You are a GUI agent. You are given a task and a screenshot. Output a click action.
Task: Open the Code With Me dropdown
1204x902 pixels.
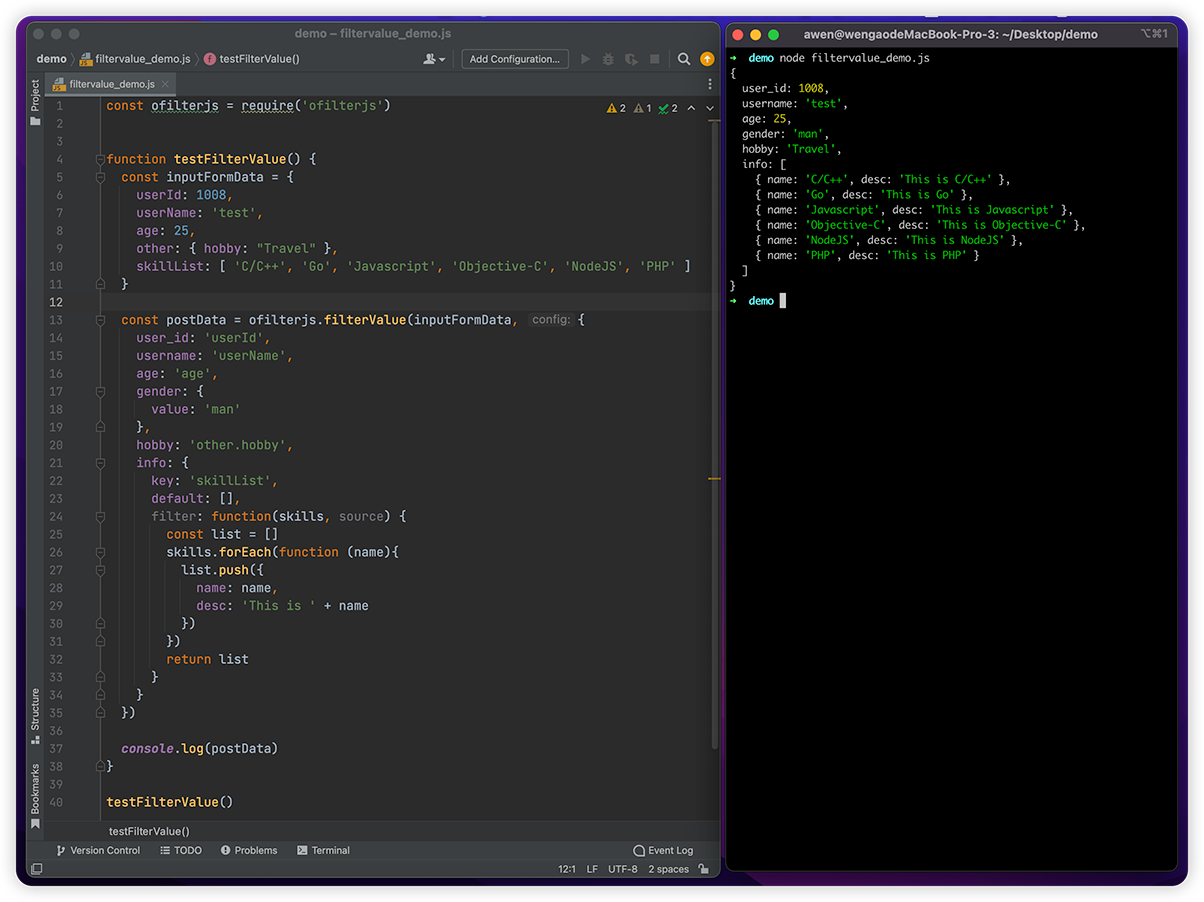point(434,59)
